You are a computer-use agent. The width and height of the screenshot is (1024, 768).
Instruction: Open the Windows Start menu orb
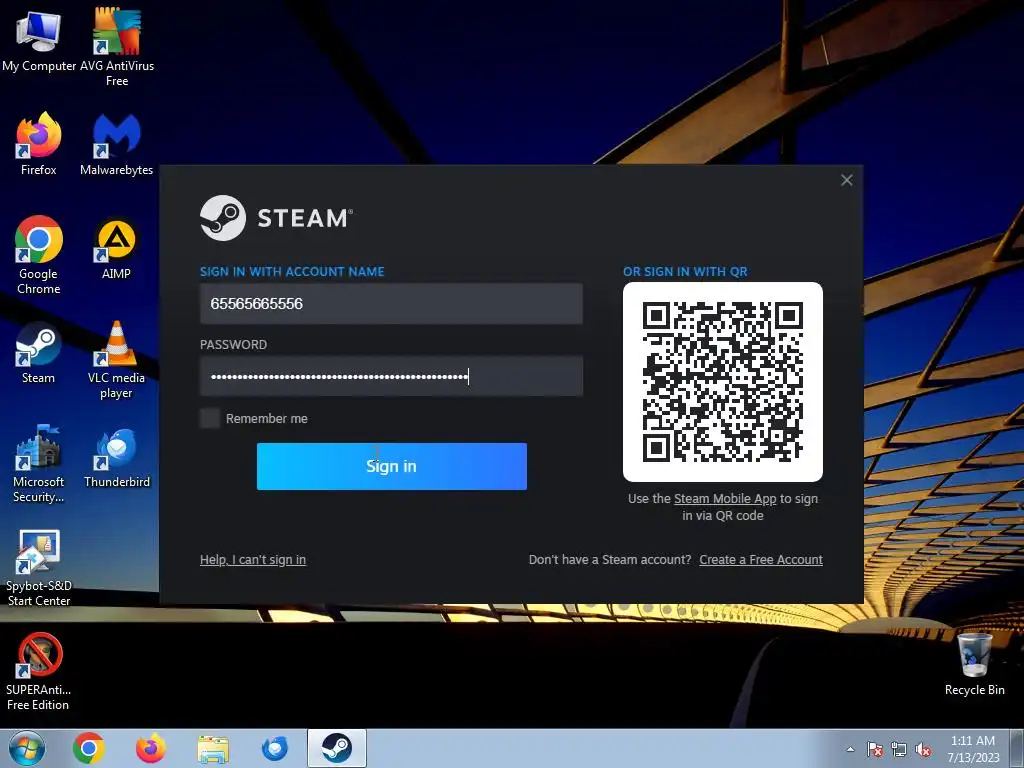pyautogui.click(x=27, y=748)
